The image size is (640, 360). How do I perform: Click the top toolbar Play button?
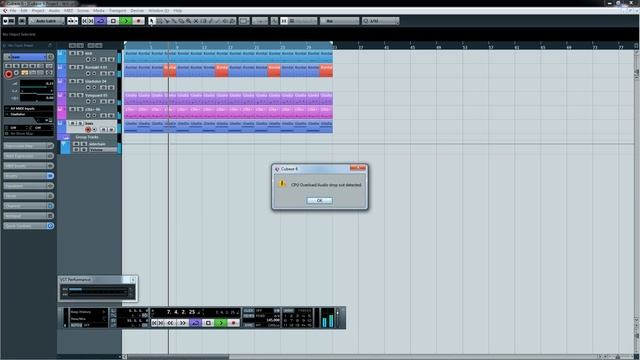(x=126, y=21)
